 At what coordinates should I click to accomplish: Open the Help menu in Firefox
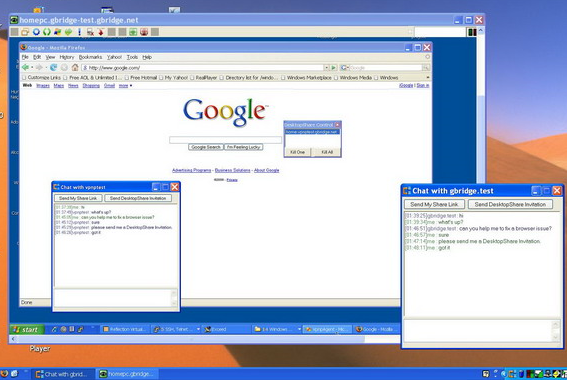147,57
